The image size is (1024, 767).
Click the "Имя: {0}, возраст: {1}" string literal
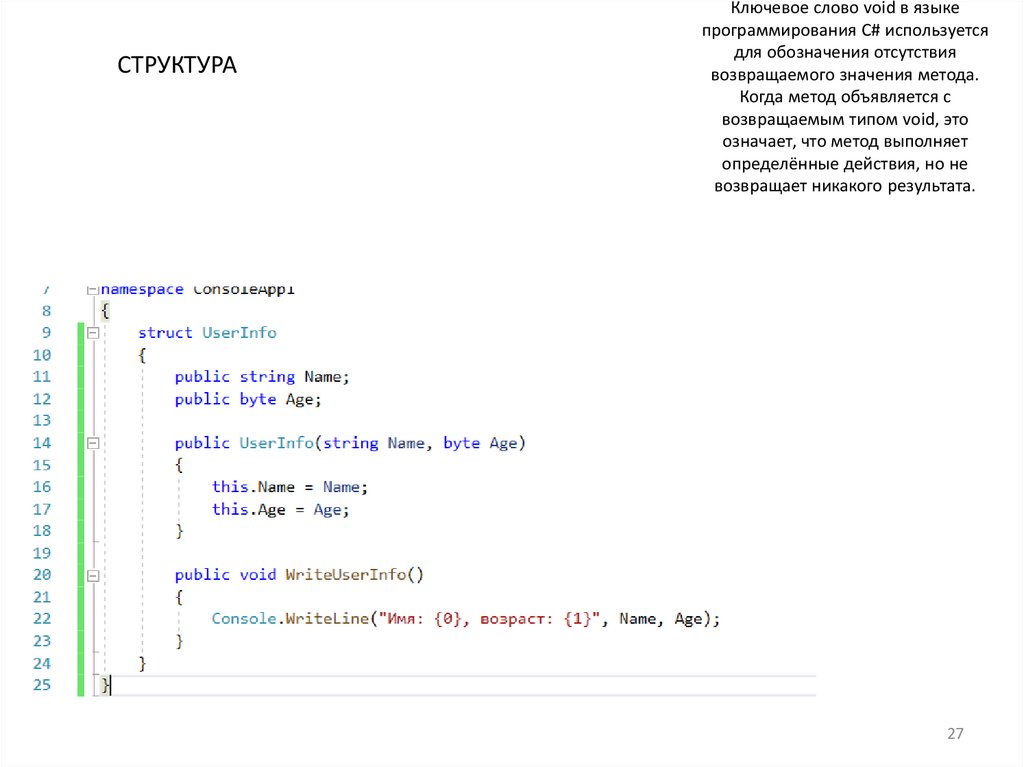(485, 619)
